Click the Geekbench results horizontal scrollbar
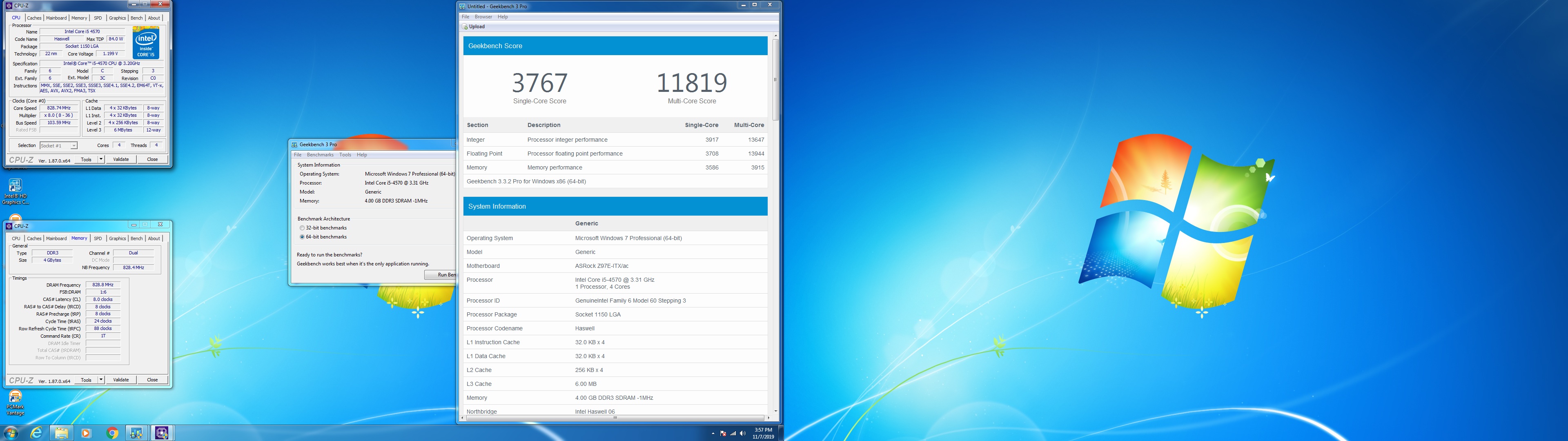Image resolution: width=1568 pixels, height=441 pixels. (615, 418)
